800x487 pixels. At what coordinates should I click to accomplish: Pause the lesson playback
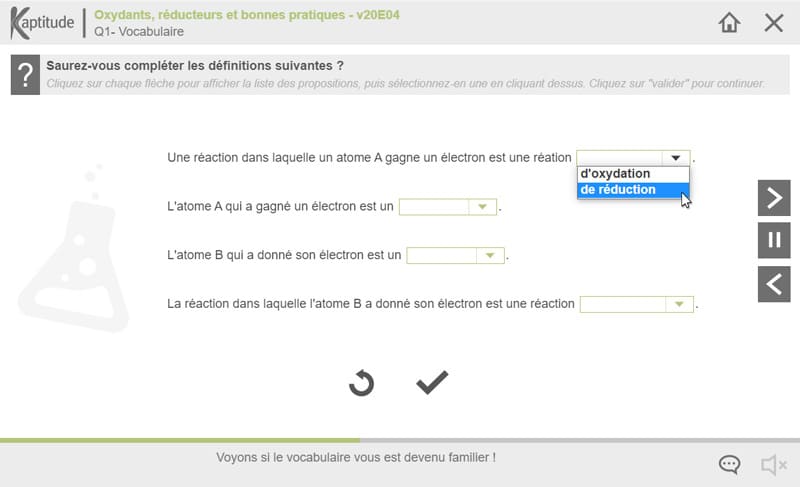click(x=773, y=240)
